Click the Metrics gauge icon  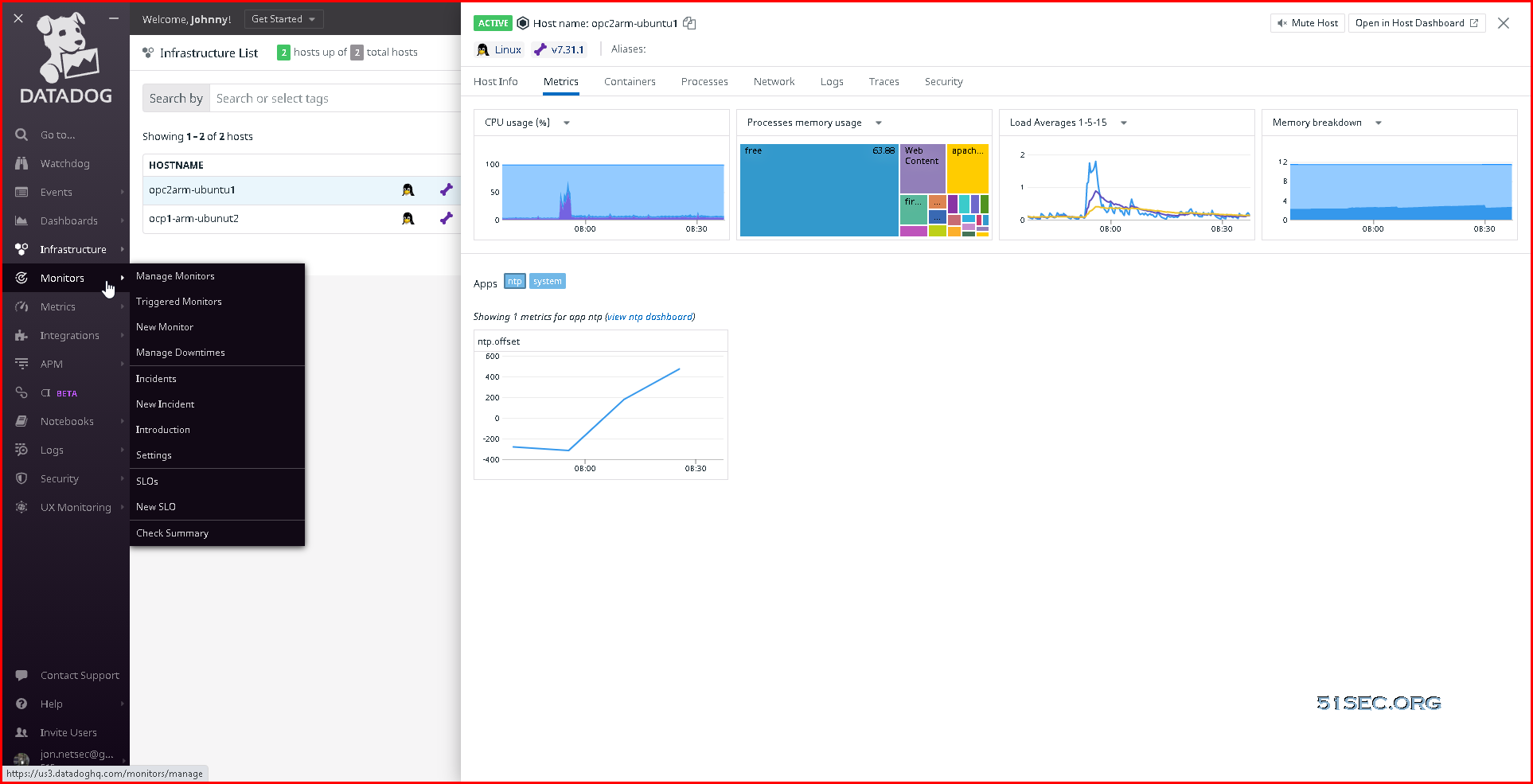click(x=21, y=307)
